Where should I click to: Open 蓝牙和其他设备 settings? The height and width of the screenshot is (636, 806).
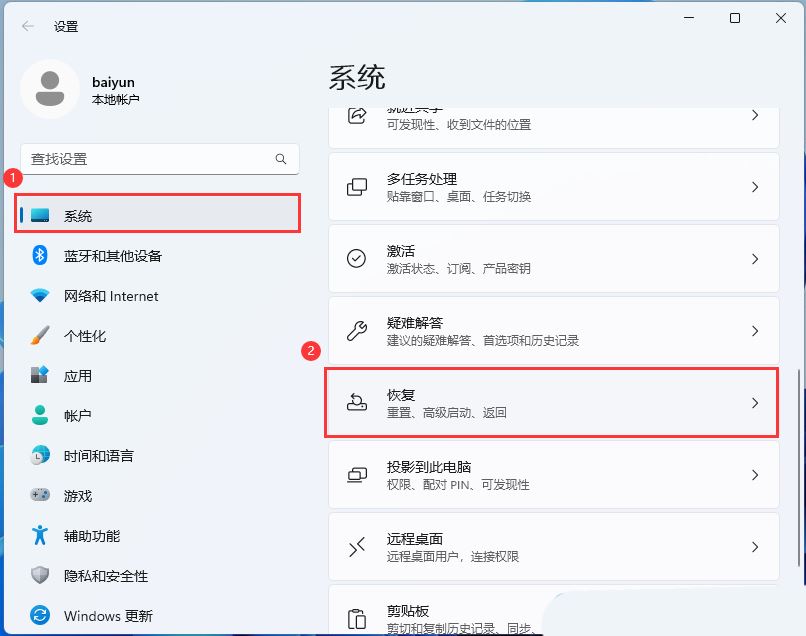point(158,256)
